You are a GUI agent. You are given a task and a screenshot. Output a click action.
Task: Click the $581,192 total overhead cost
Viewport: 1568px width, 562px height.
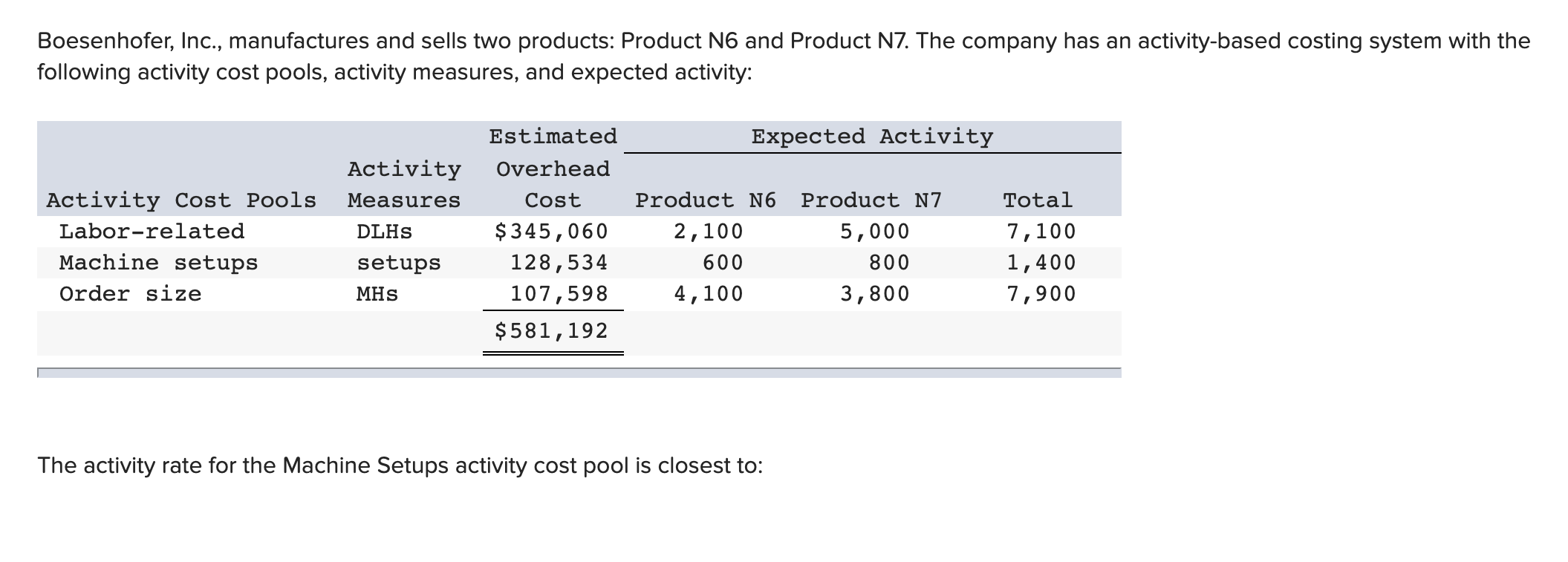click(551, 331)
